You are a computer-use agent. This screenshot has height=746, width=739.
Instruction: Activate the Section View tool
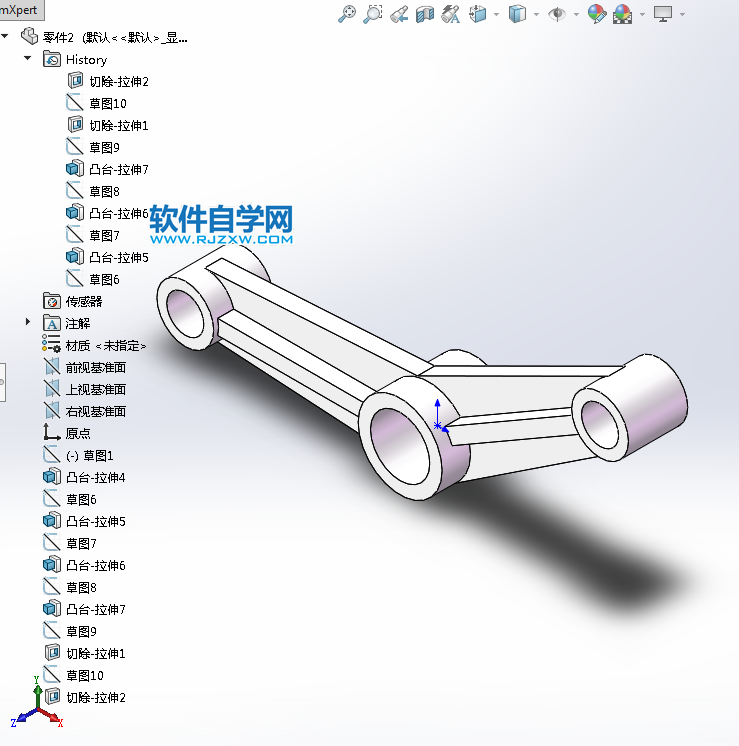424,14
